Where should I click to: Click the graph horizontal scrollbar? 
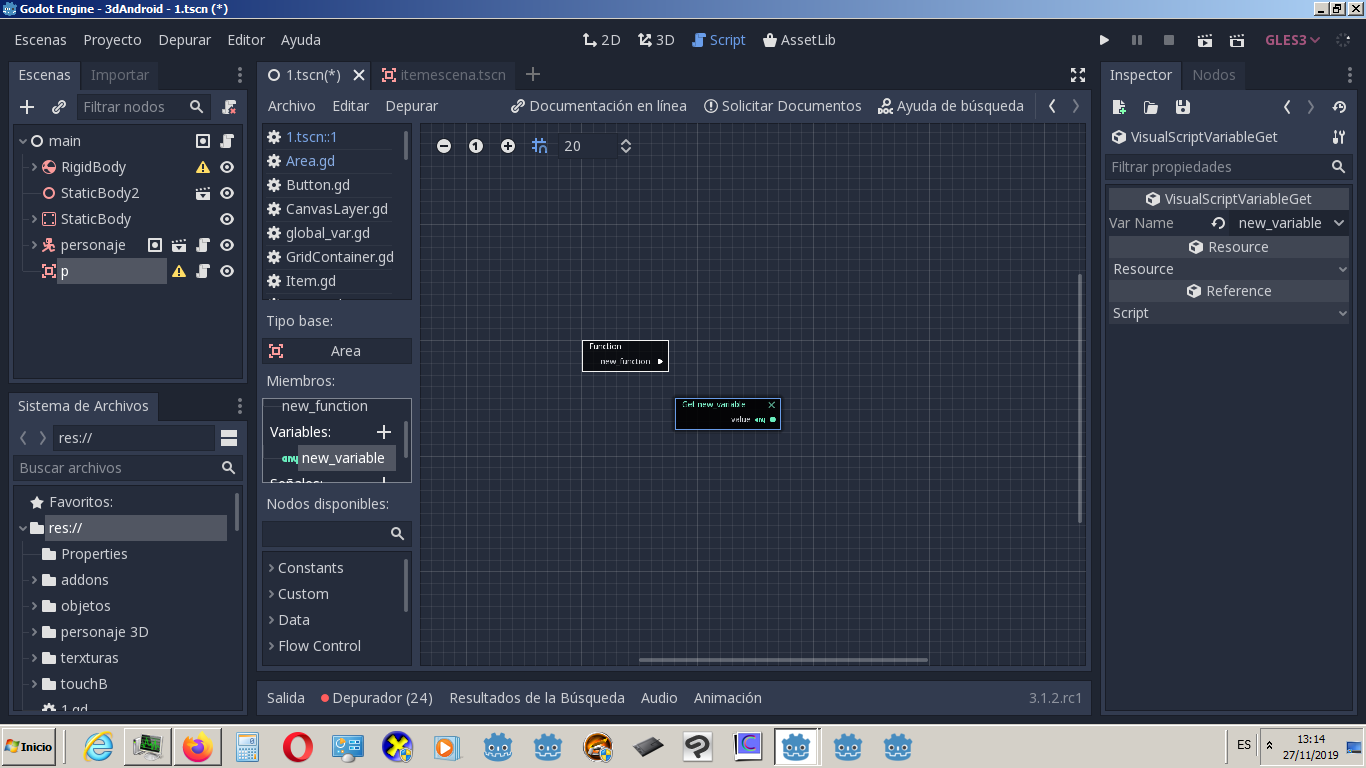tap(784, 660)
